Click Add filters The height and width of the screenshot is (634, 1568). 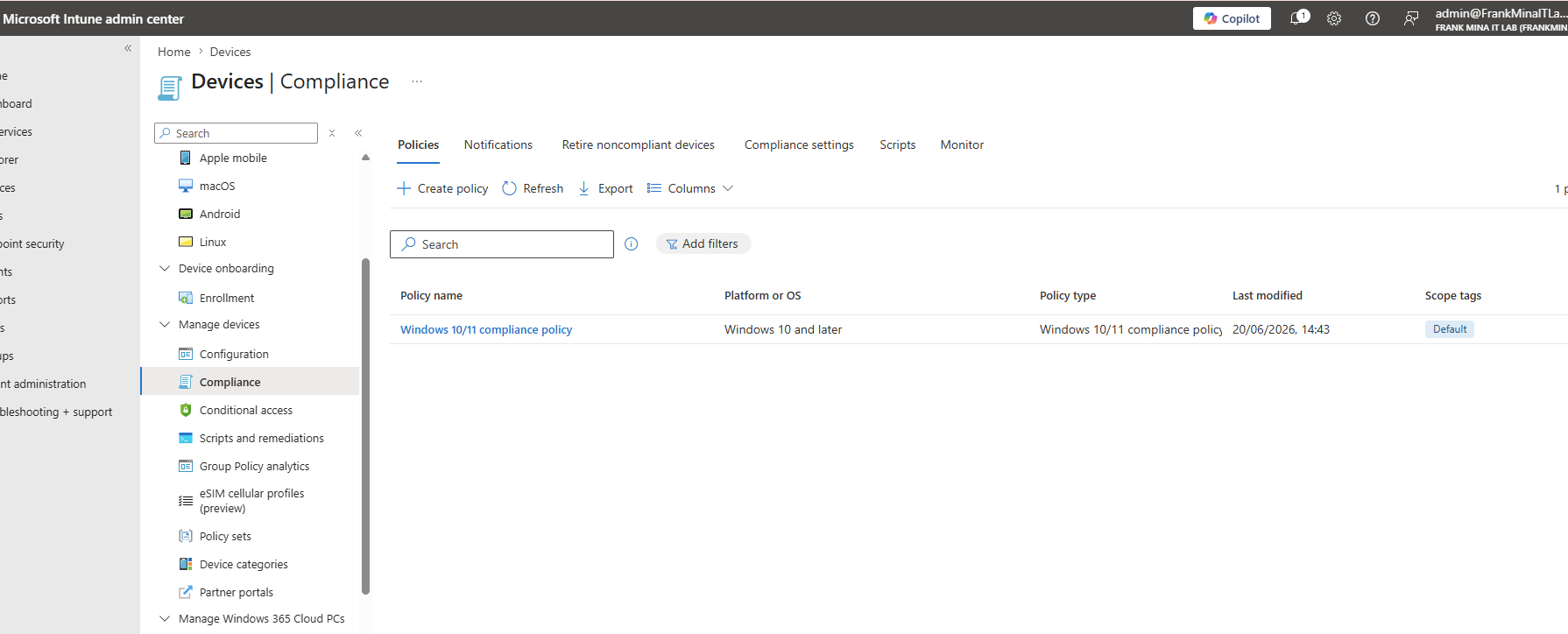[703, 244]
